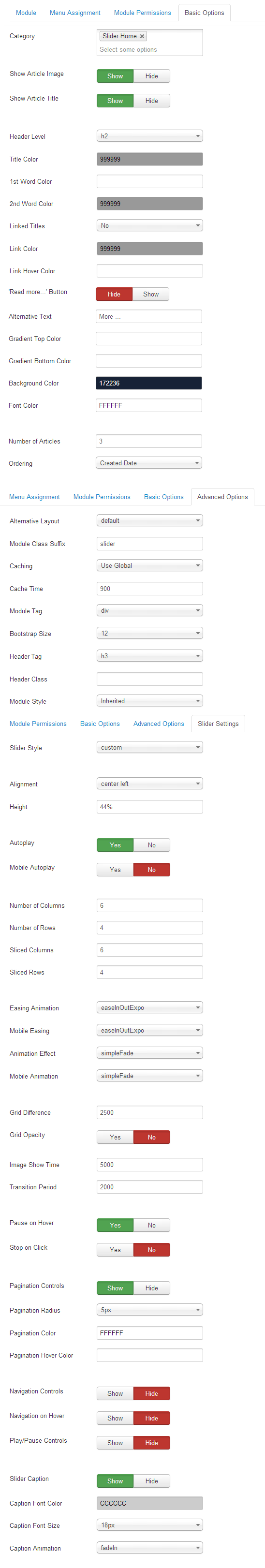265x1568 pixels.
Task: Enable Mobile Autoplay with Yes
Action: pyautogui.click(x=115, y=869)
